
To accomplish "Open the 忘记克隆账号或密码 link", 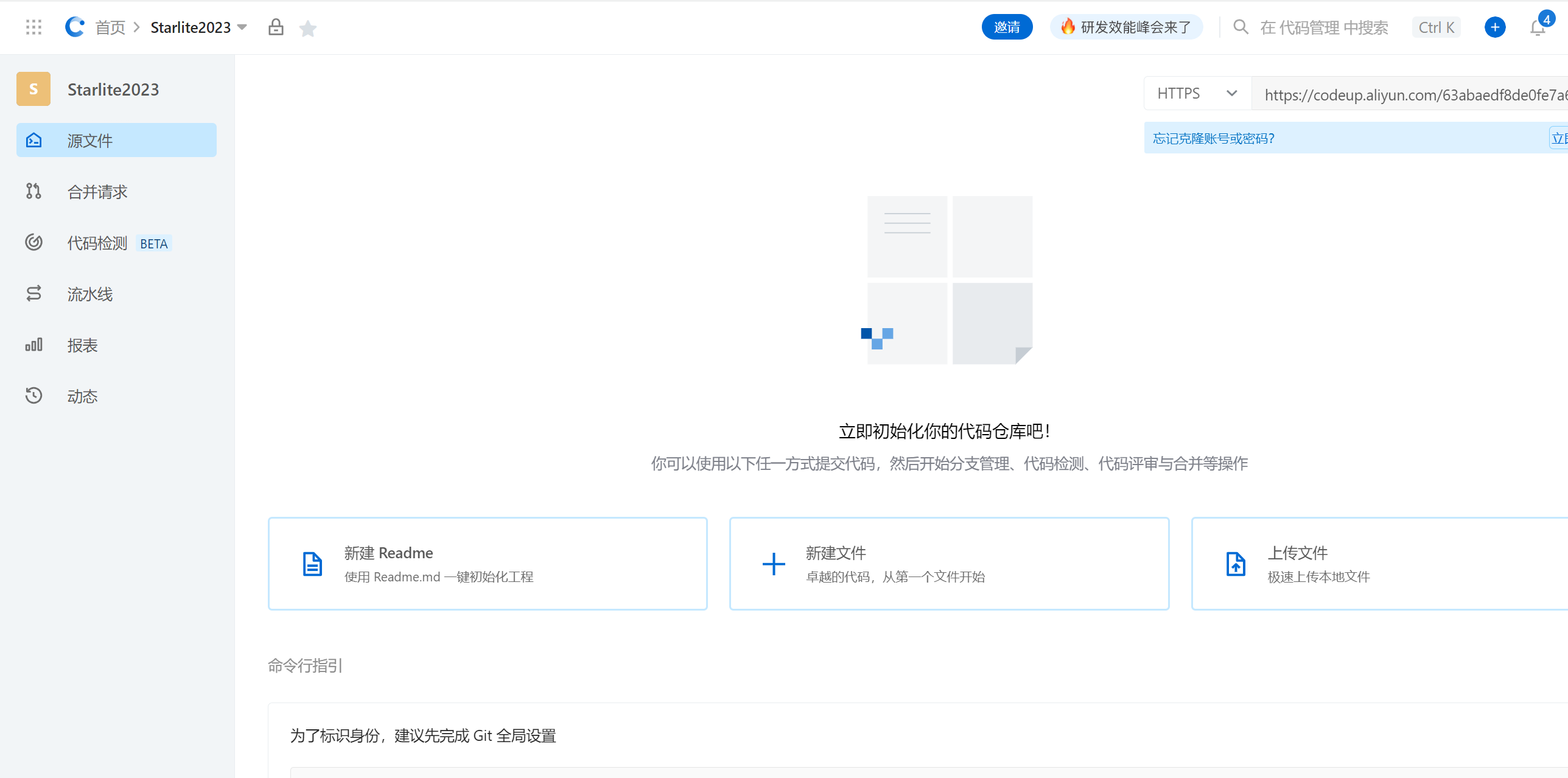I will click(x=1213, y=138).
